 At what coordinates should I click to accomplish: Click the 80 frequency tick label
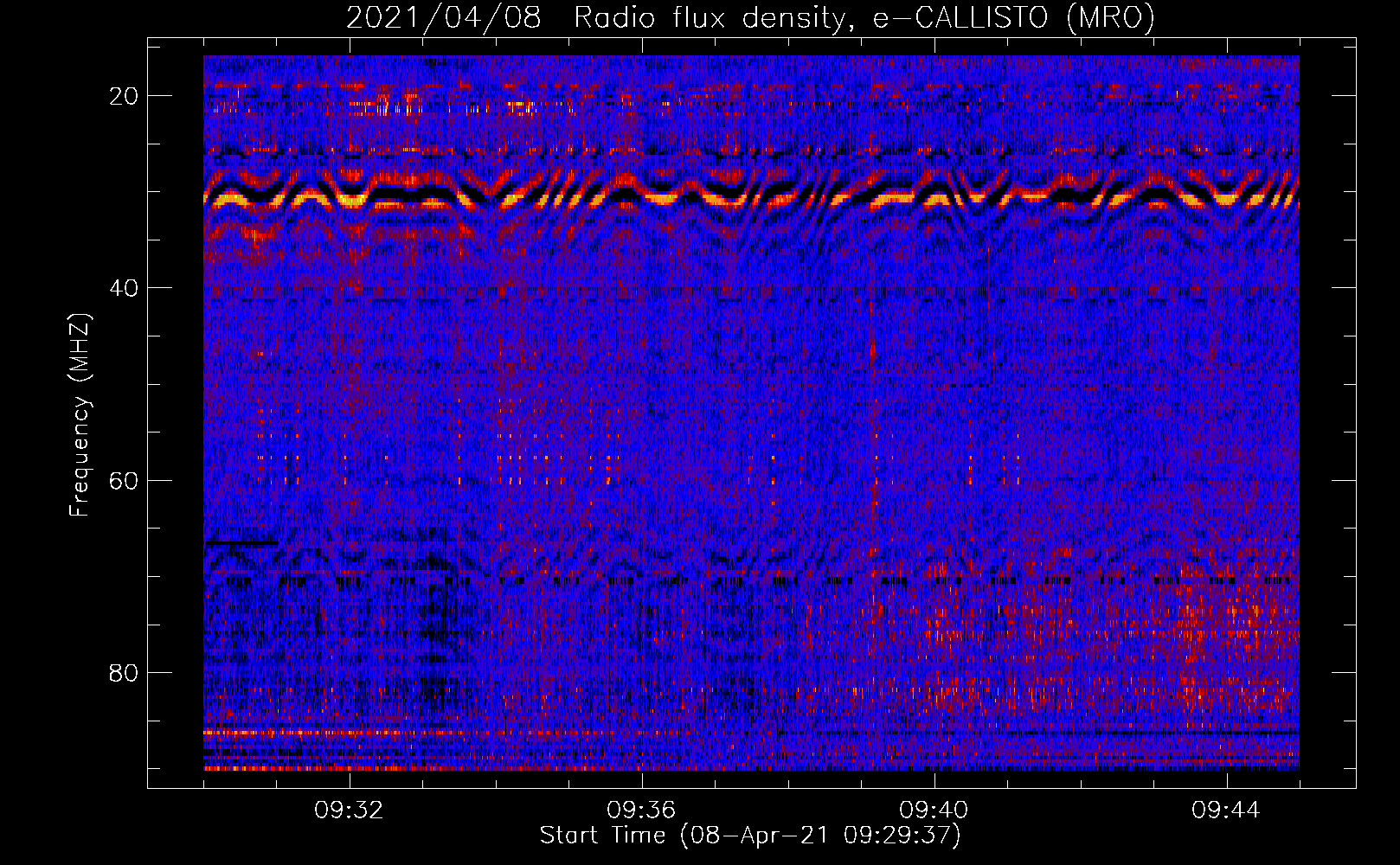click(124, 672)
